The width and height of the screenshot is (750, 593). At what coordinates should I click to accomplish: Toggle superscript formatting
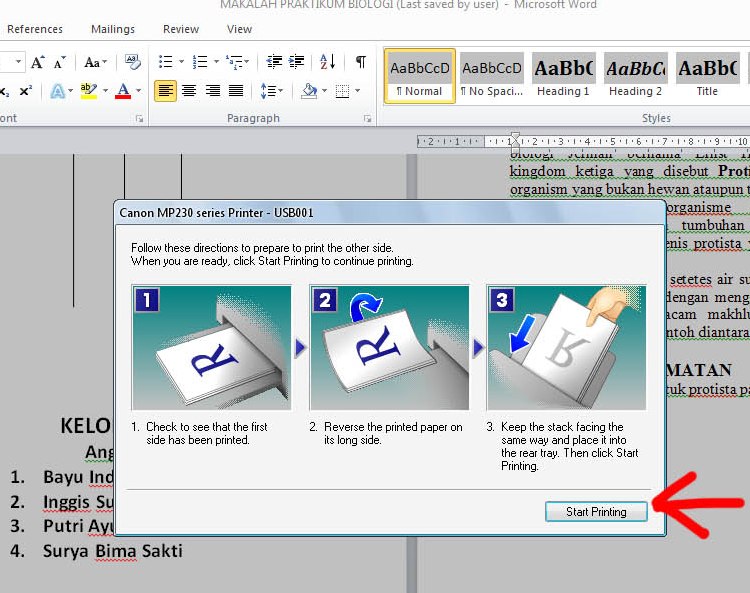click(x=26, y=91)
